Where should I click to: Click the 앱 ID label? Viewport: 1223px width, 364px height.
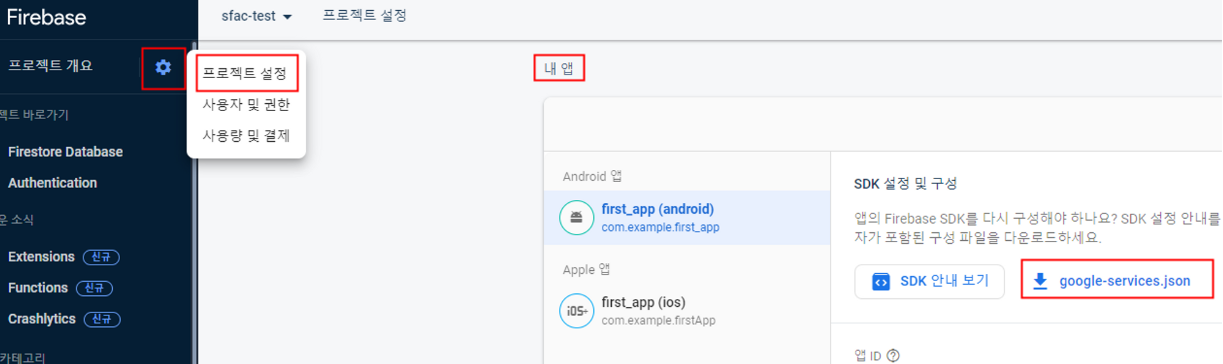tap(868, 355)
